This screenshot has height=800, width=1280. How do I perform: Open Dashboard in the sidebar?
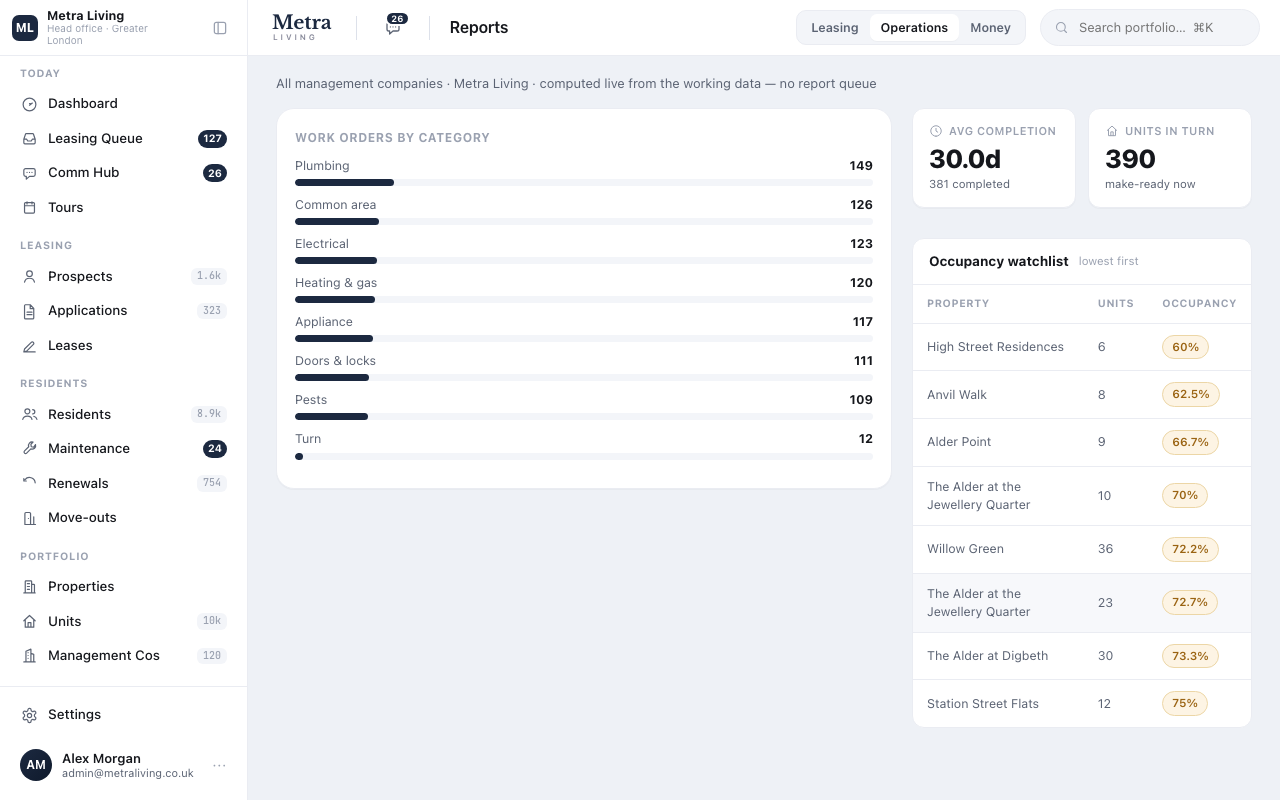[124, 104]
